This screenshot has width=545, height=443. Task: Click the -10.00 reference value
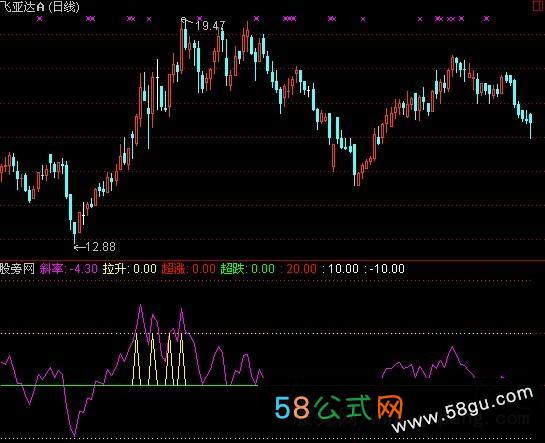click(x=387, y=269)
